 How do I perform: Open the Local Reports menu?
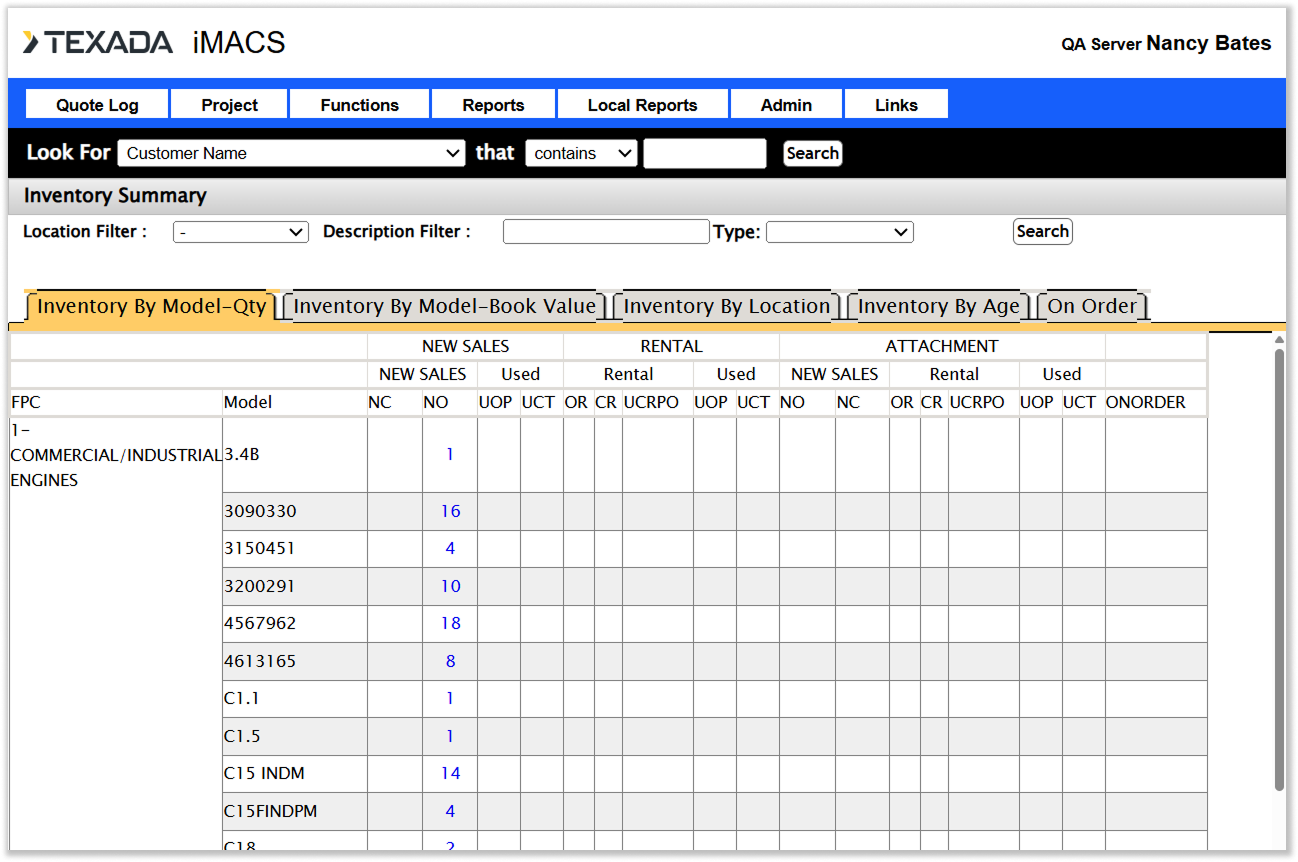tap(642, 105)
